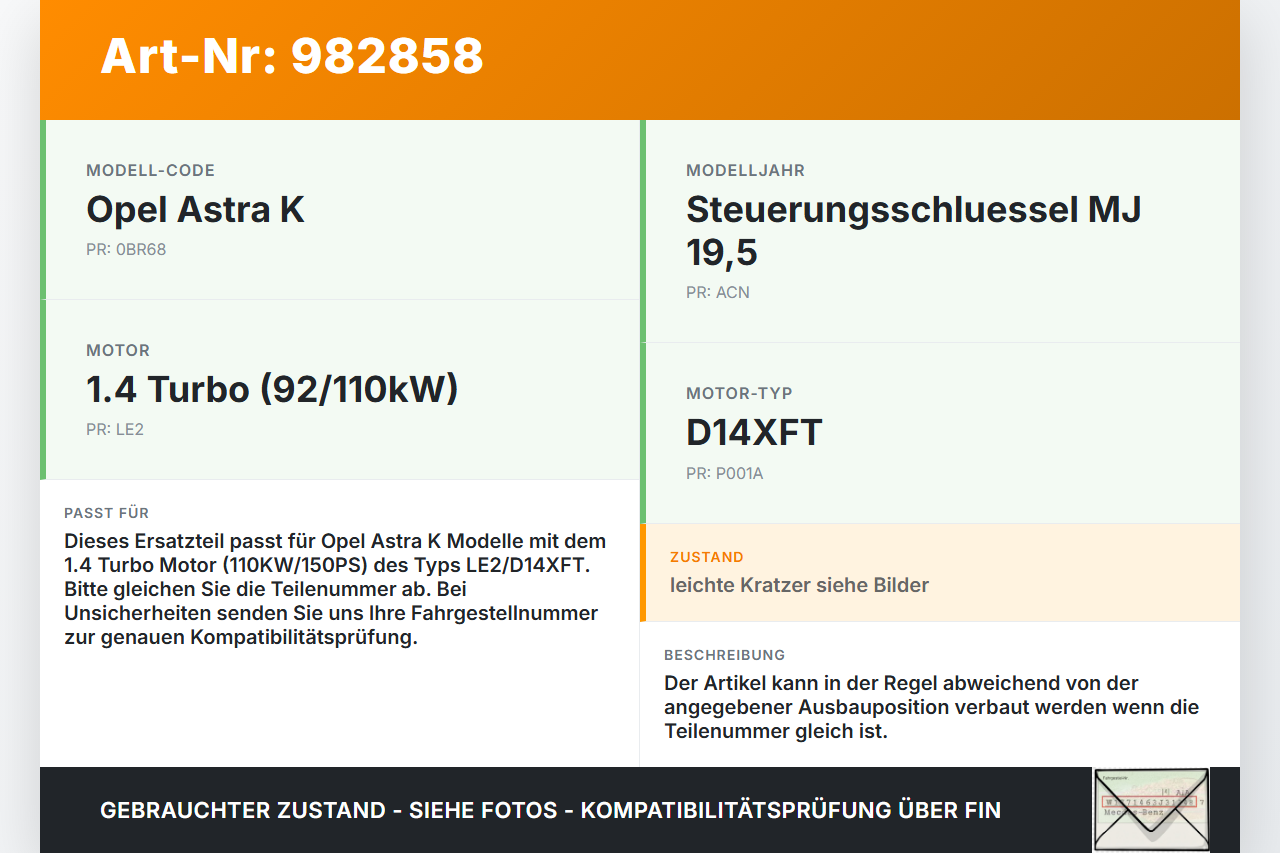Switch to the Motor card 1.4 Turbo

(x=272, y=389)
